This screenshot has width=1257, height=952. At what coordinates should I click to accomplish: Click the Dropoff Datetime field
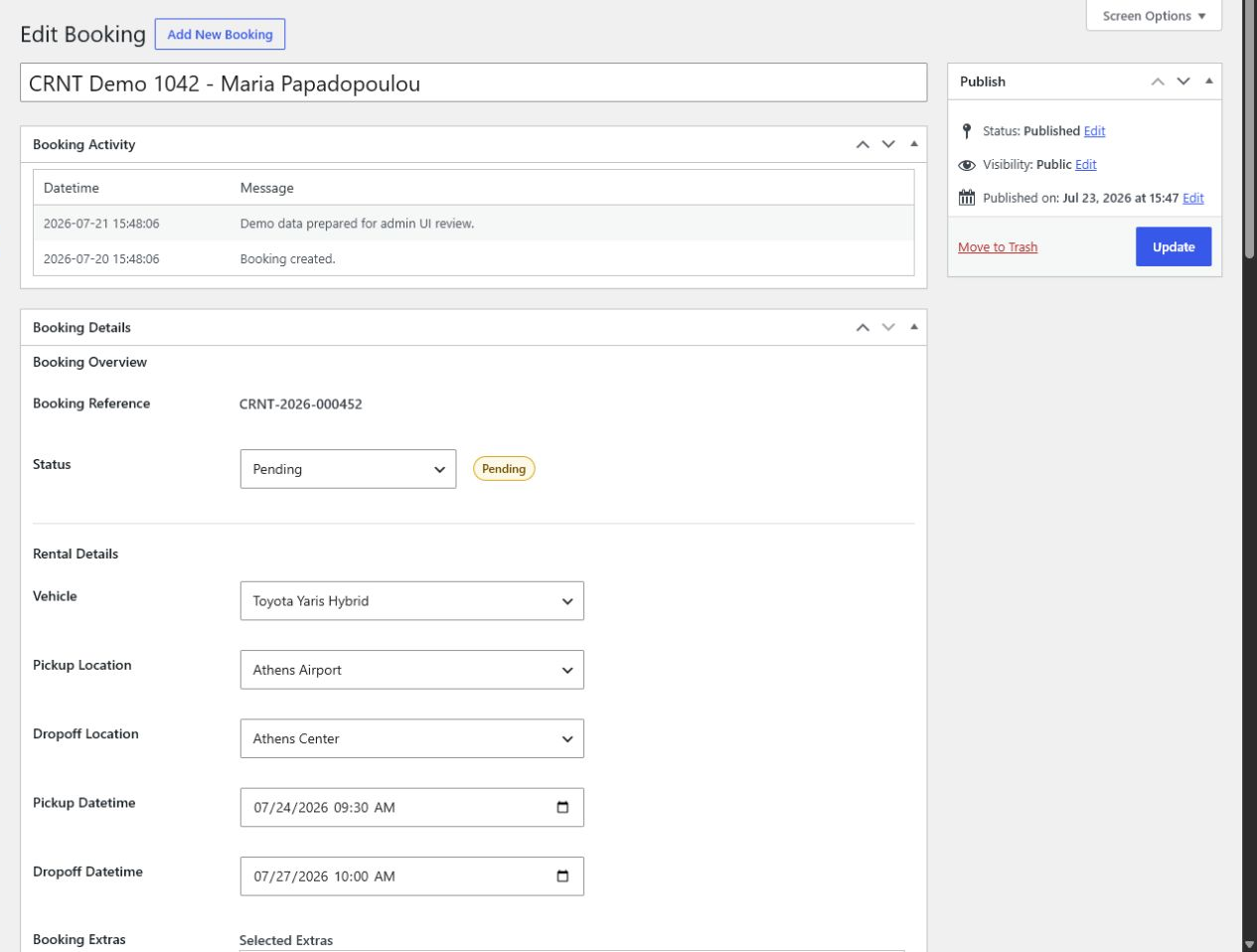[411, 875]
